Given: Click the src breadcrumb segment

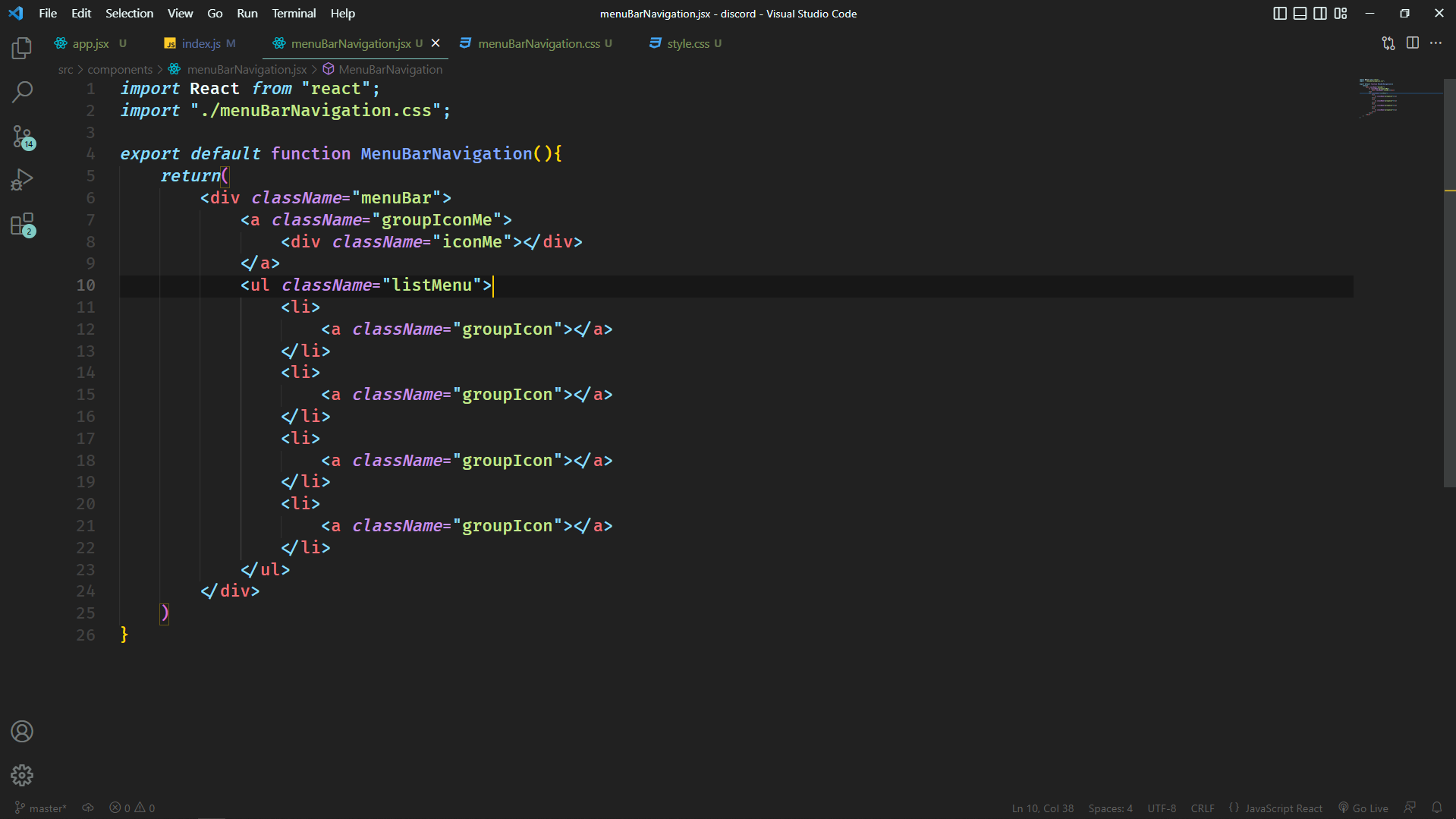Looking at the screenshot, I should 66,69.
